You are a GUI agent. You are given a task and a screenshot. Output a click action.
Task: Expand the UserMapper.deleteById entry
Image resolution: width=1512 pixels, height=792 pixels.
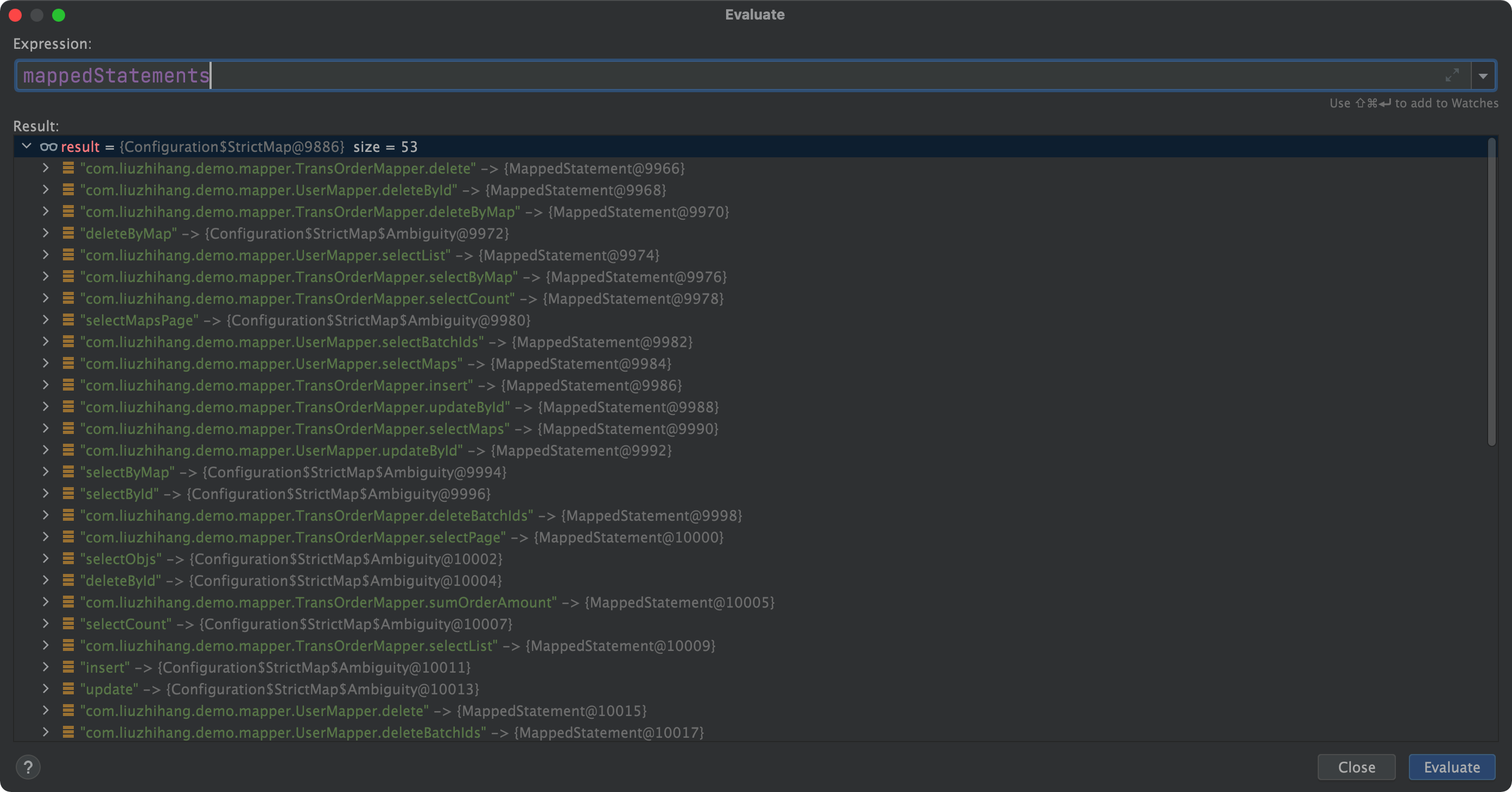click(45, 189)
